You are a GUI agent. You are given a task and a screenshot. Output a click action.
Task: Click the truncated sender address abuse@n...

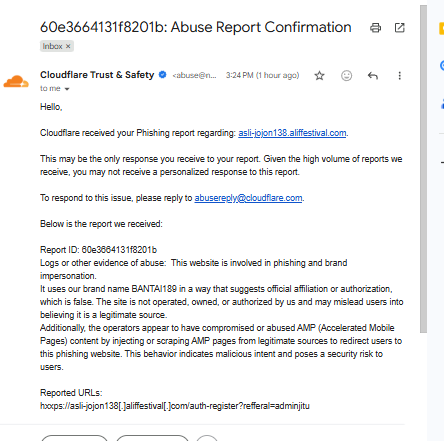(x=194, y=75)
